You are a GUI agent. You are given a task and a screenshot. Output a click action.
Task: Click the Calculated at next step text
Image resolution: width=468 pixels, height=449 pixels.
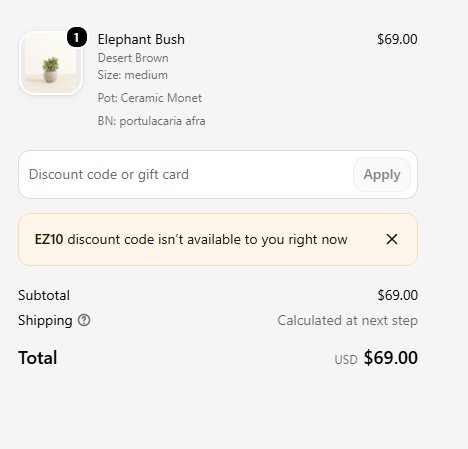(347, 321)
